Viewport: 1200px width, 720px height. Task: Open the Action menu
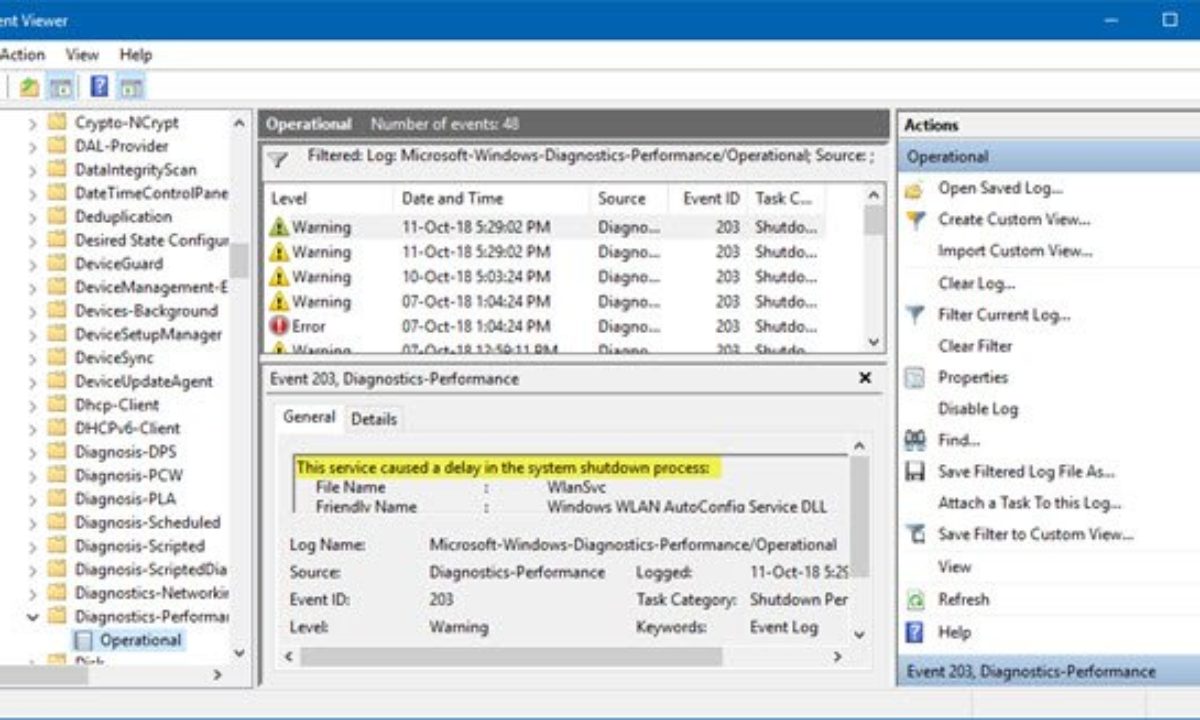click(x=22, y=55)
